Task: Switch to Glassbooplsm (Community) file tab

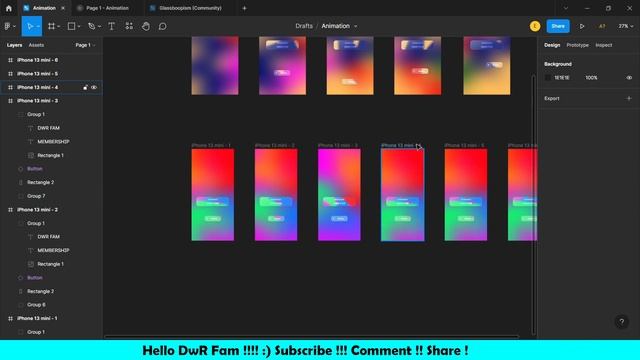Action: pos(190,8)
